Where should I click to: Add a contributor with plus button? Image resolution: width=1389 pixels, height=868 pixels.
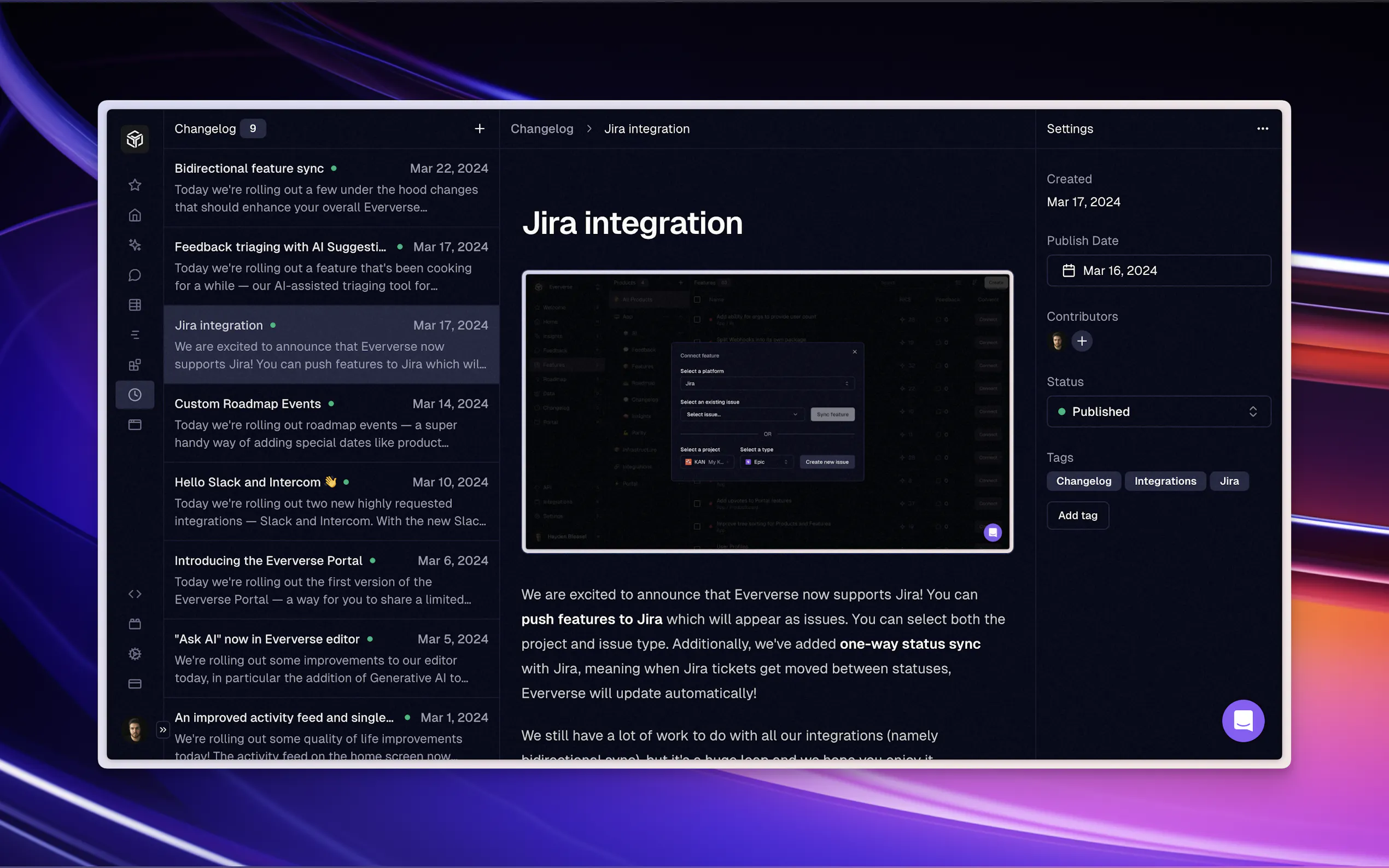coord(1082,341)
